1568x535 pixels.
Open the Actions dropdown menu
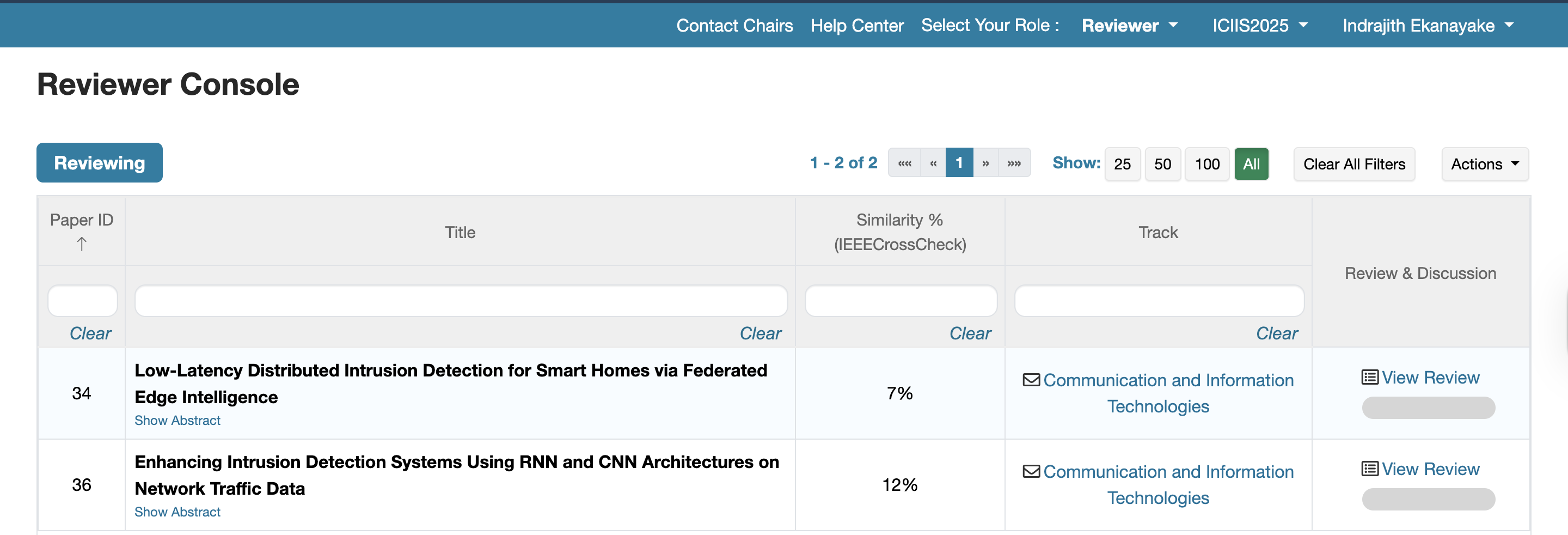(1484, 164)
